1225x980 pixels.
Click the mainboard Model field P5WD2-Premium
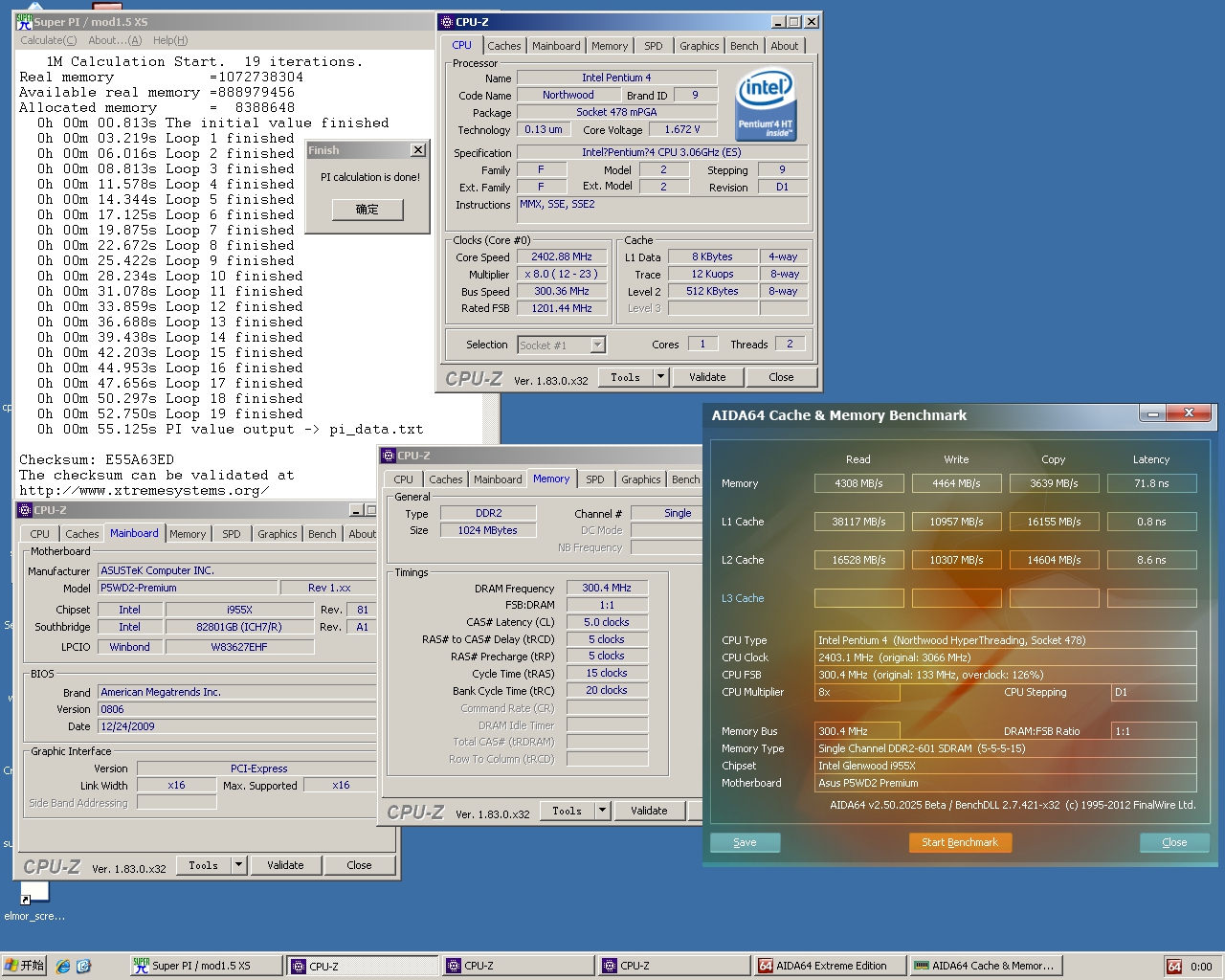click(x=188, y=588)
